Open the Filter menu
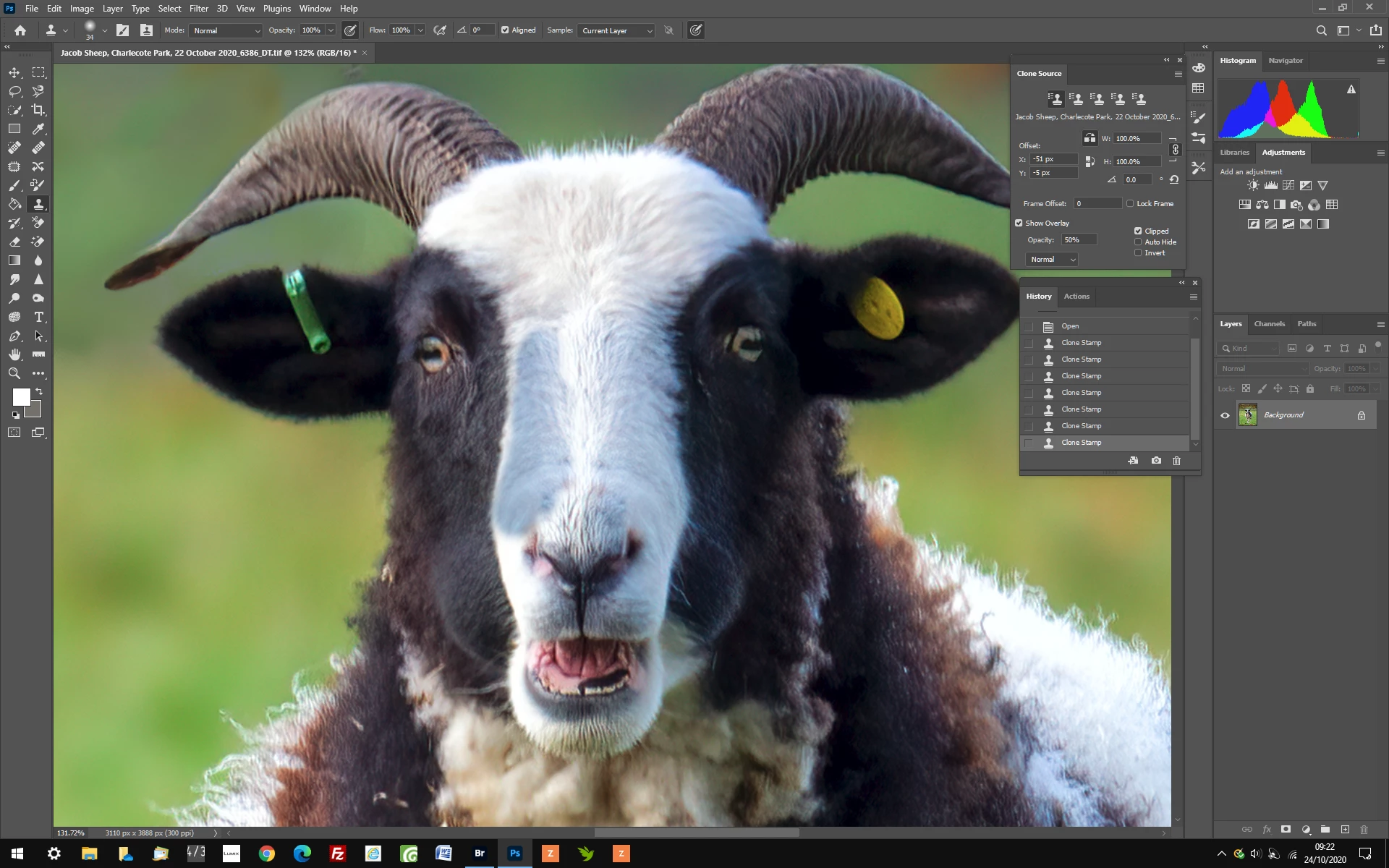The height and width of the screenshot is (868, 1389). (198, 9)
